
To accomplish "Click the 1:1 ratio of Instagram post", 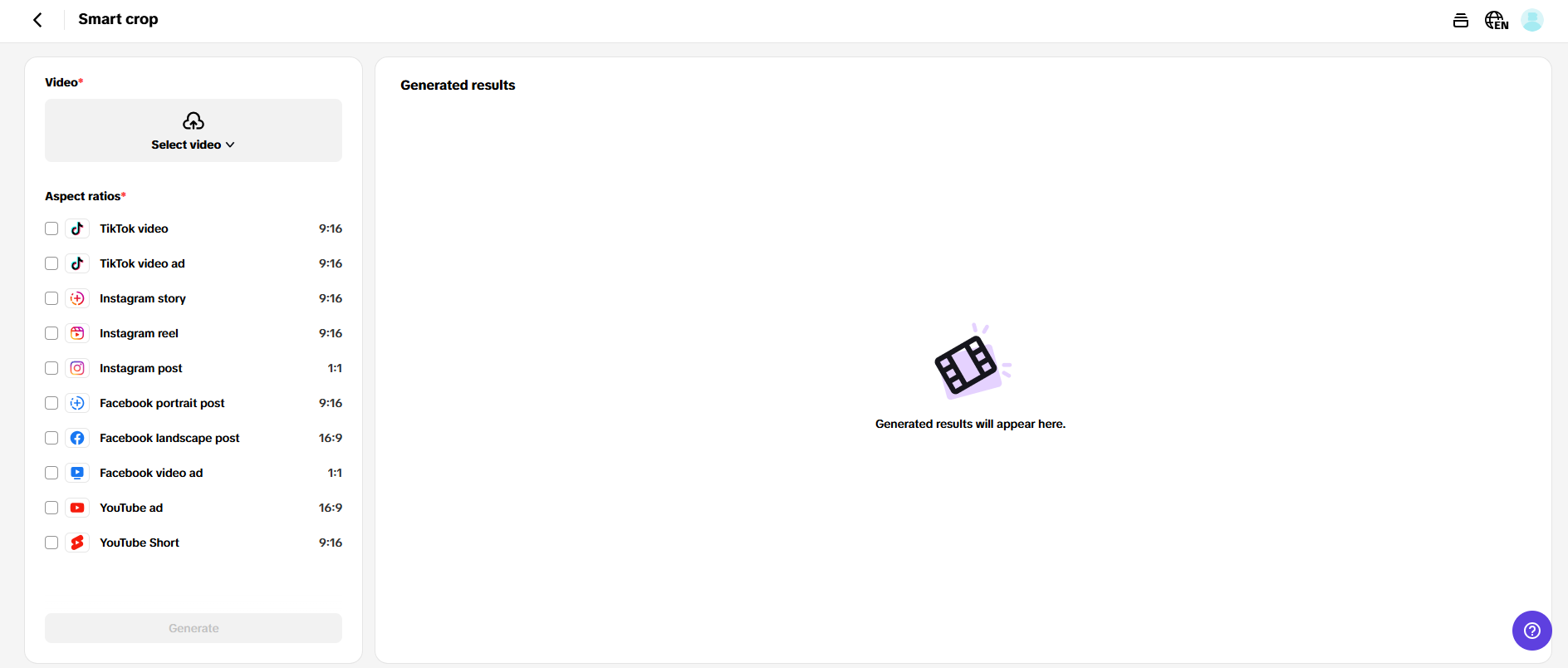I will coord(335,368).
